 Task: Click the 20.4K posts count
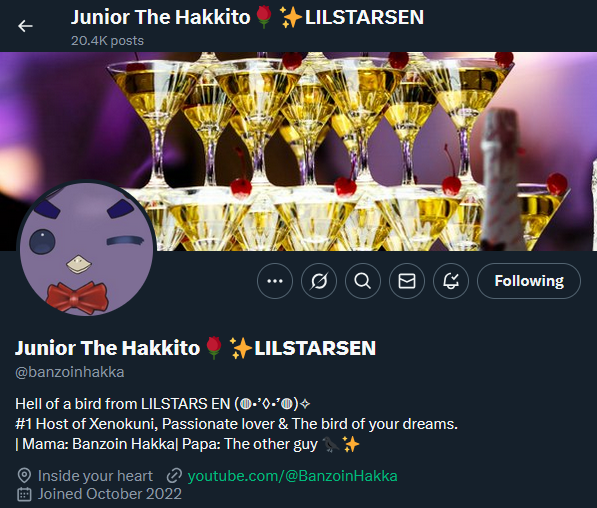pos(107,41)
